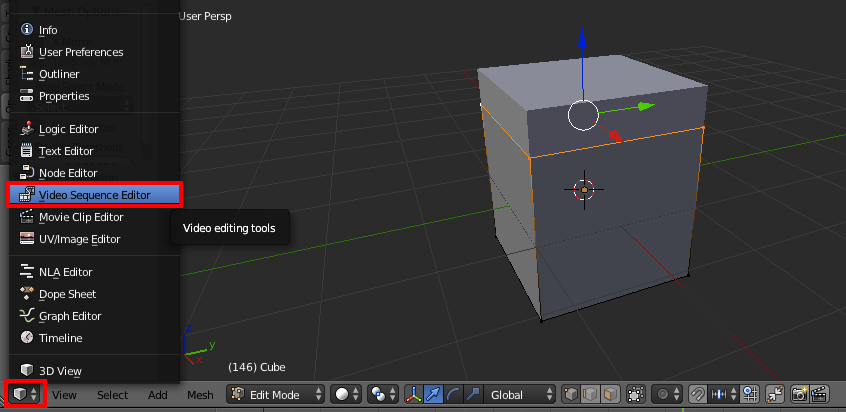Click the white manipulator center circle
This screenshot has height=412, width=846.
583,115
